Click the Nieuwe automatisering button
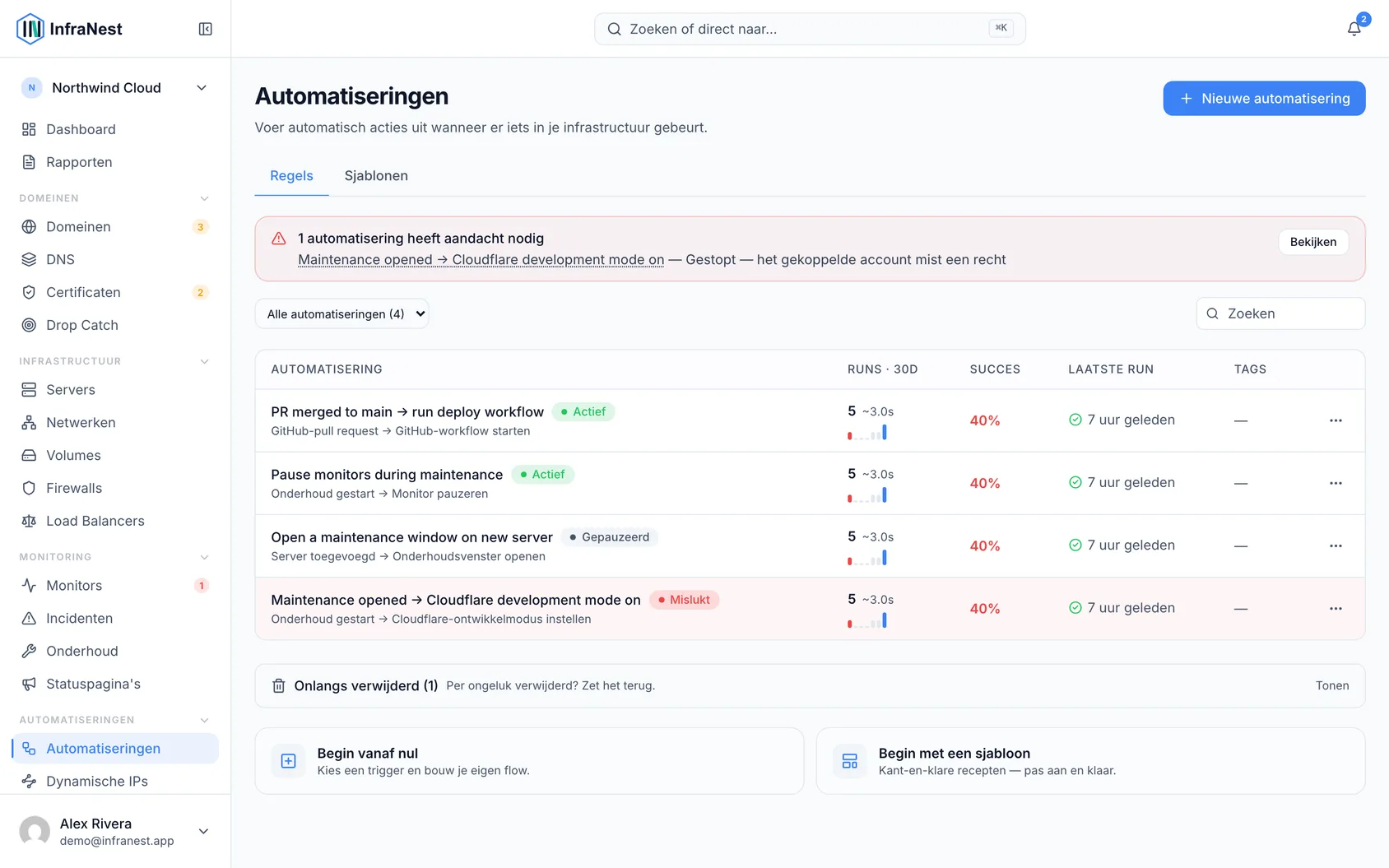This screenshot has width=1389, height=868. tap(1264, 98)
